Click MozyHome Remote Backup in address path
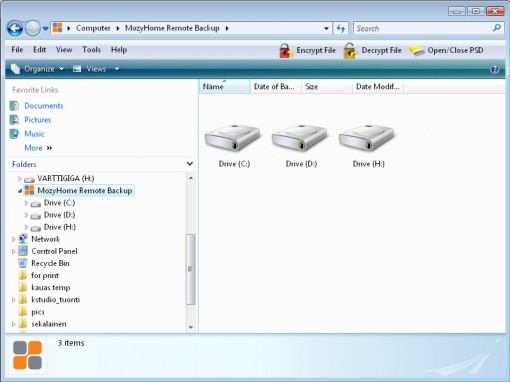510x382 pixels. pyautogui.click(x=172, y=28)
